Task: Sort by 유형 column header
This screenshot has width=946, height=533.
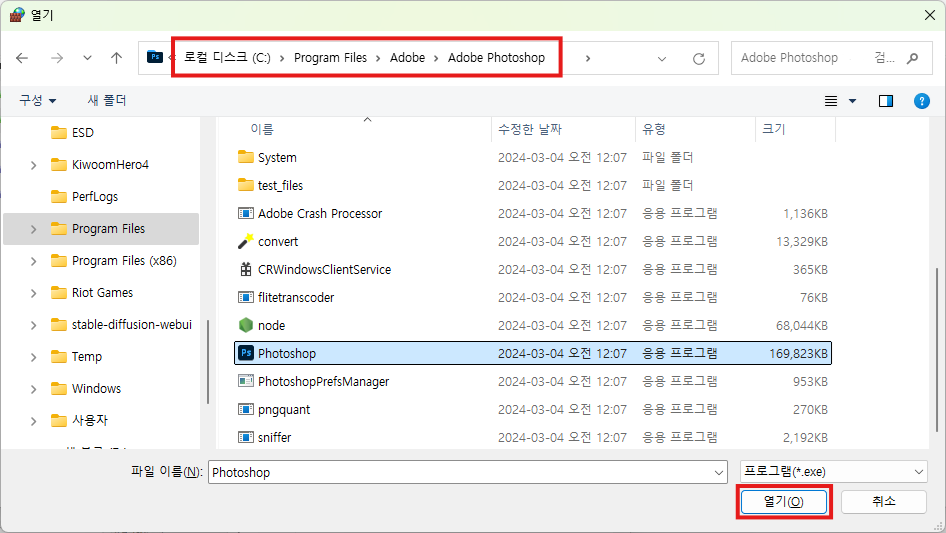Action: [x=653, y=129]
